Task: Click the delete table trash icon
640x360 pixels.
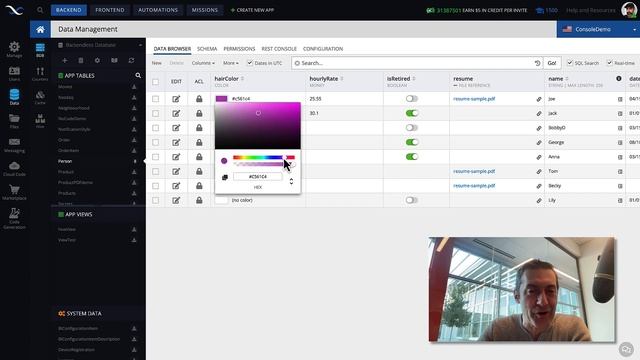Action: [x=81, y=60]
